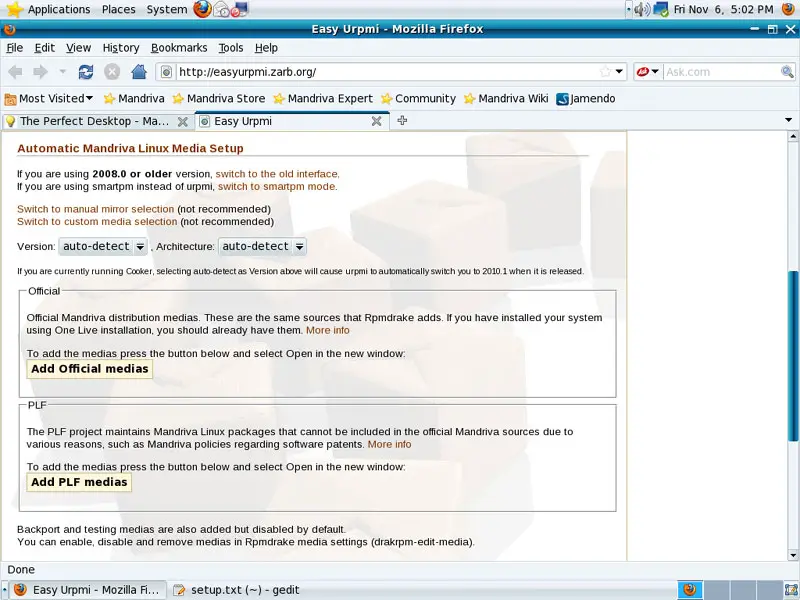Click the site identity icon in address bar
This screenshot has height=600, width=800.
[166, 72]
